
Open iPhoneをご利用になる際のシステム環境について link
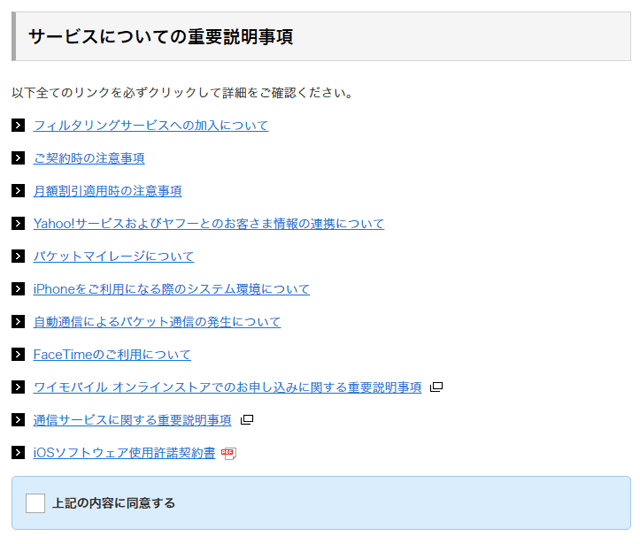(x=171, y=289)
